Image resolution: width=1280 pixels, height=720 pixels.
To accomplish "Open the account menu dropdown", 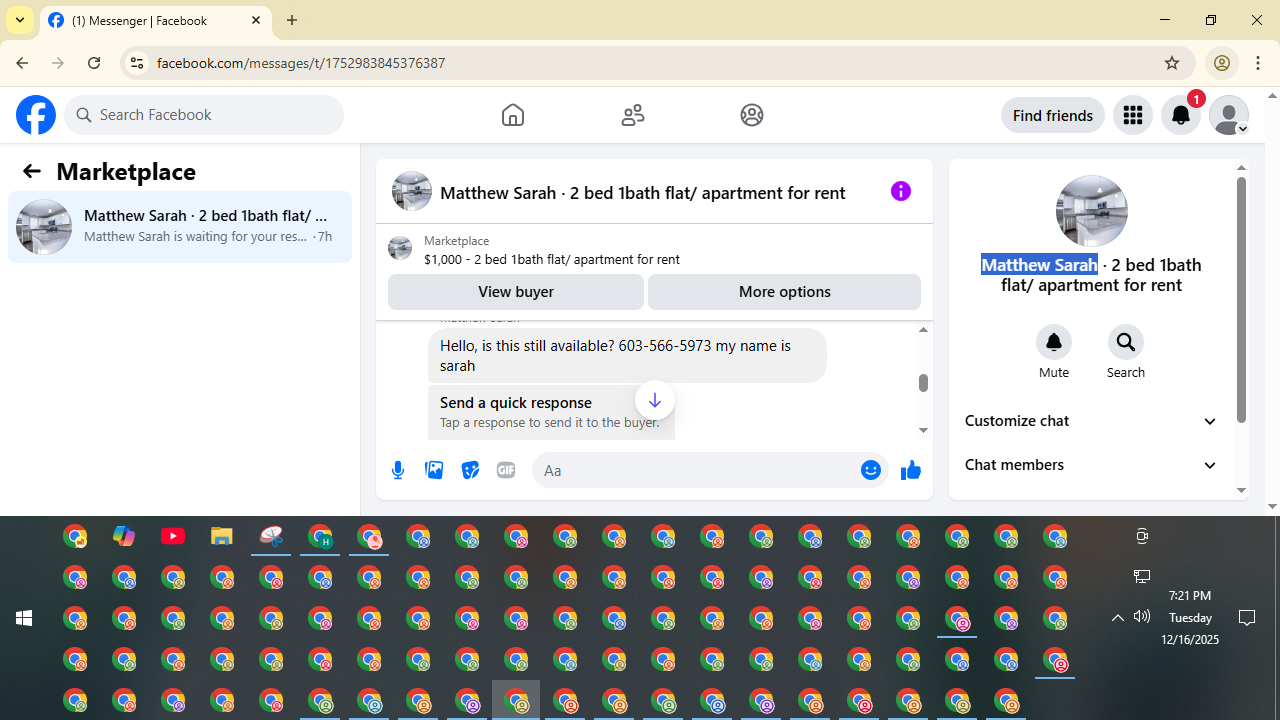I will [x=1229, y=115].
